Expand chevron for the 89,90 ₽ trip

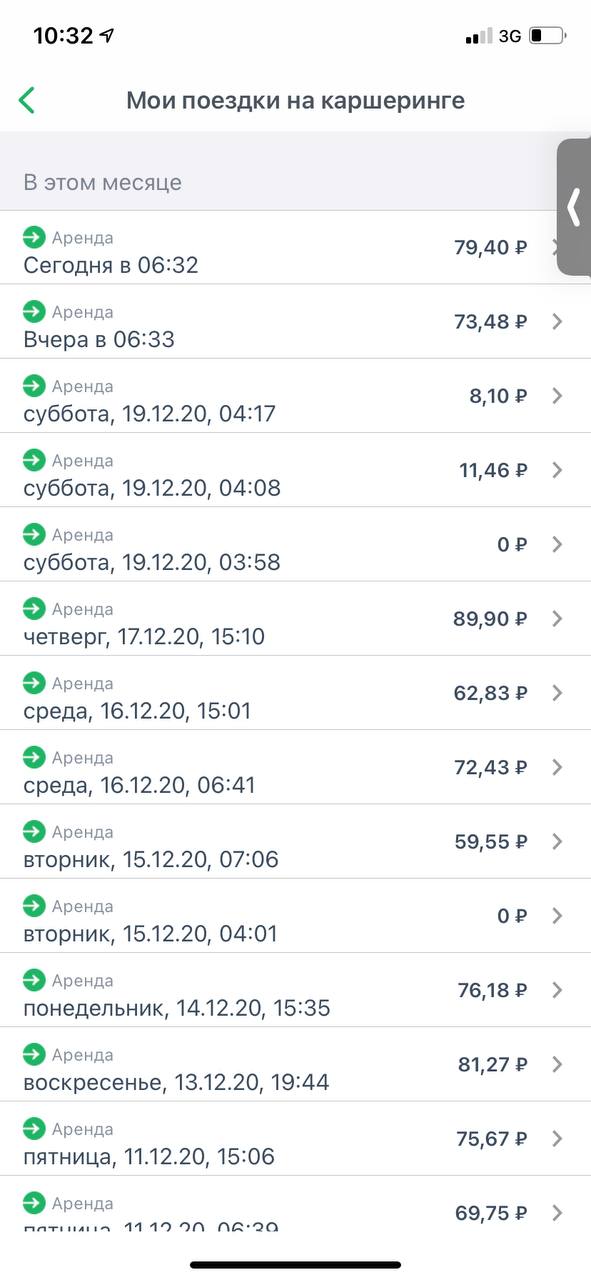pos(558,618)
